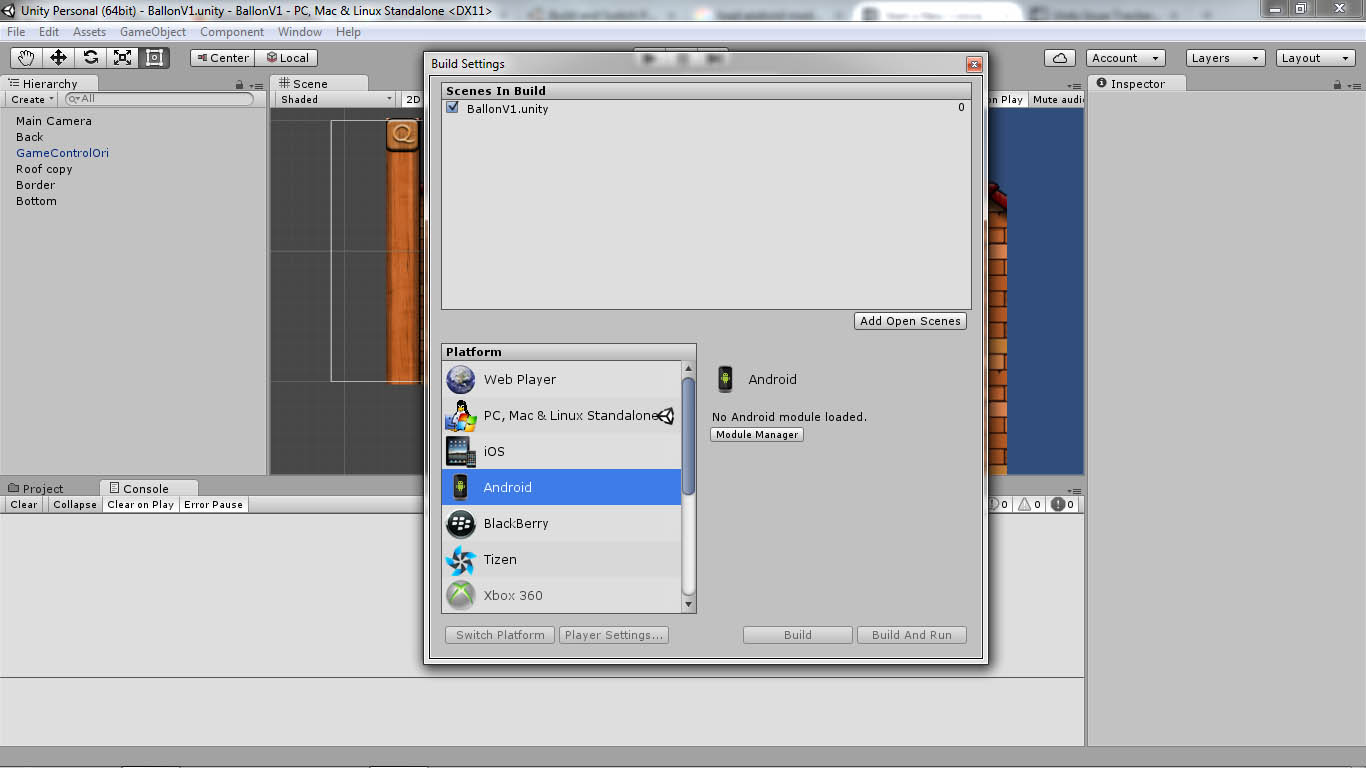The height and width of the screenshot is (768, 1366).
Task: Open the Hierarchy Create dropdown
Action: point(30,99)
